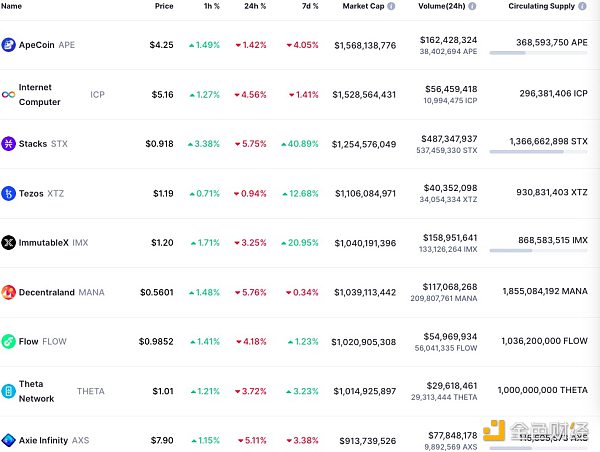
Task: Click the Theta Network logo icon
Action: (9, 391)
